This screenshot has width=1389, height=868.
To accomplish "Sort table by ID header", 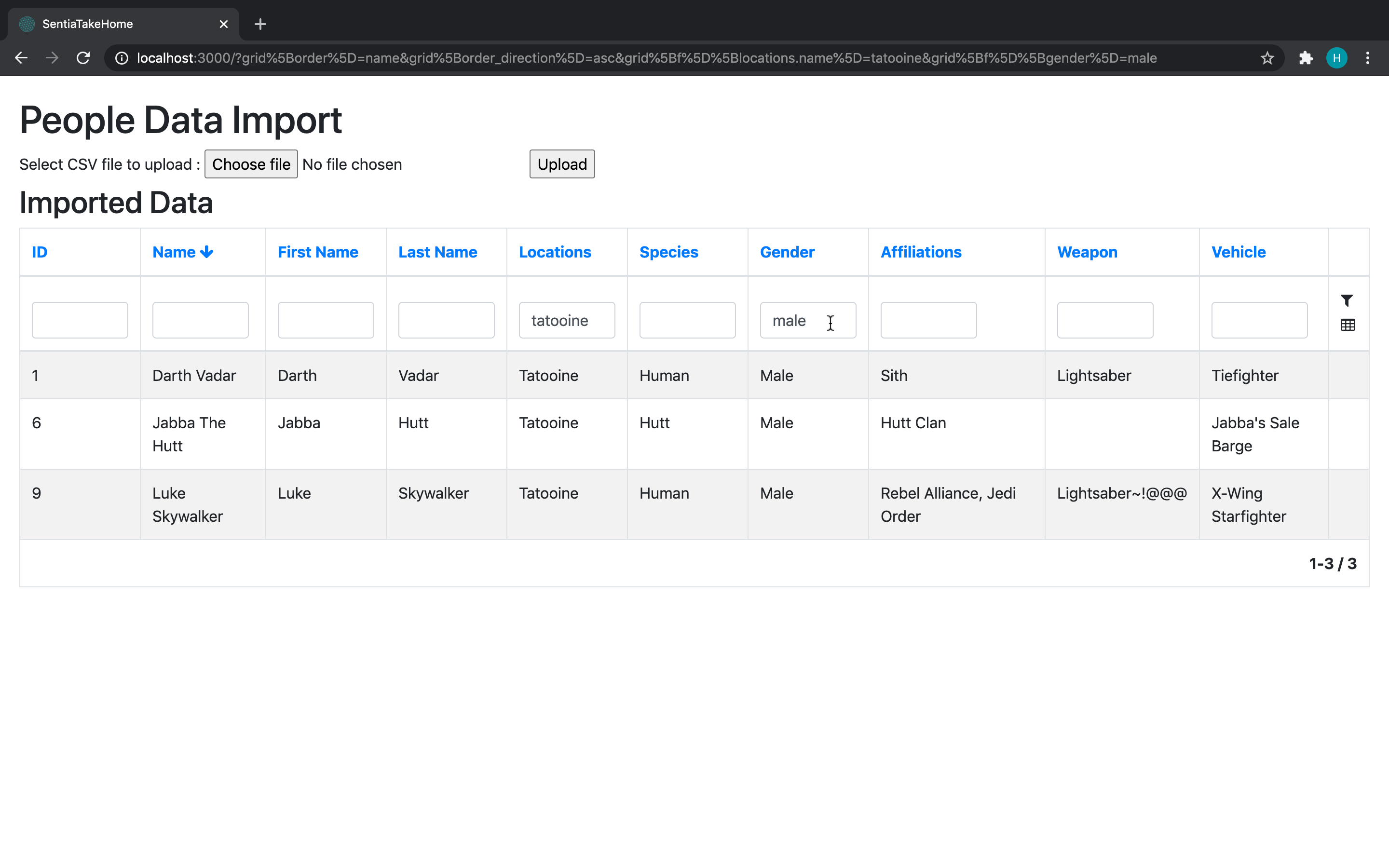I will (x=40, y=252).
